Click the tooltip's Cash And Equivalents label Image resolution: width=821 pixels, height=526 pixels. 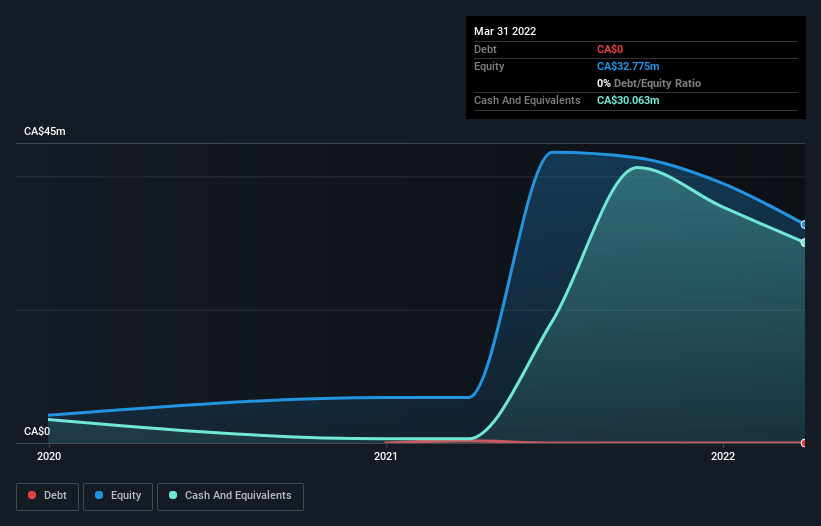click(527, 100)
